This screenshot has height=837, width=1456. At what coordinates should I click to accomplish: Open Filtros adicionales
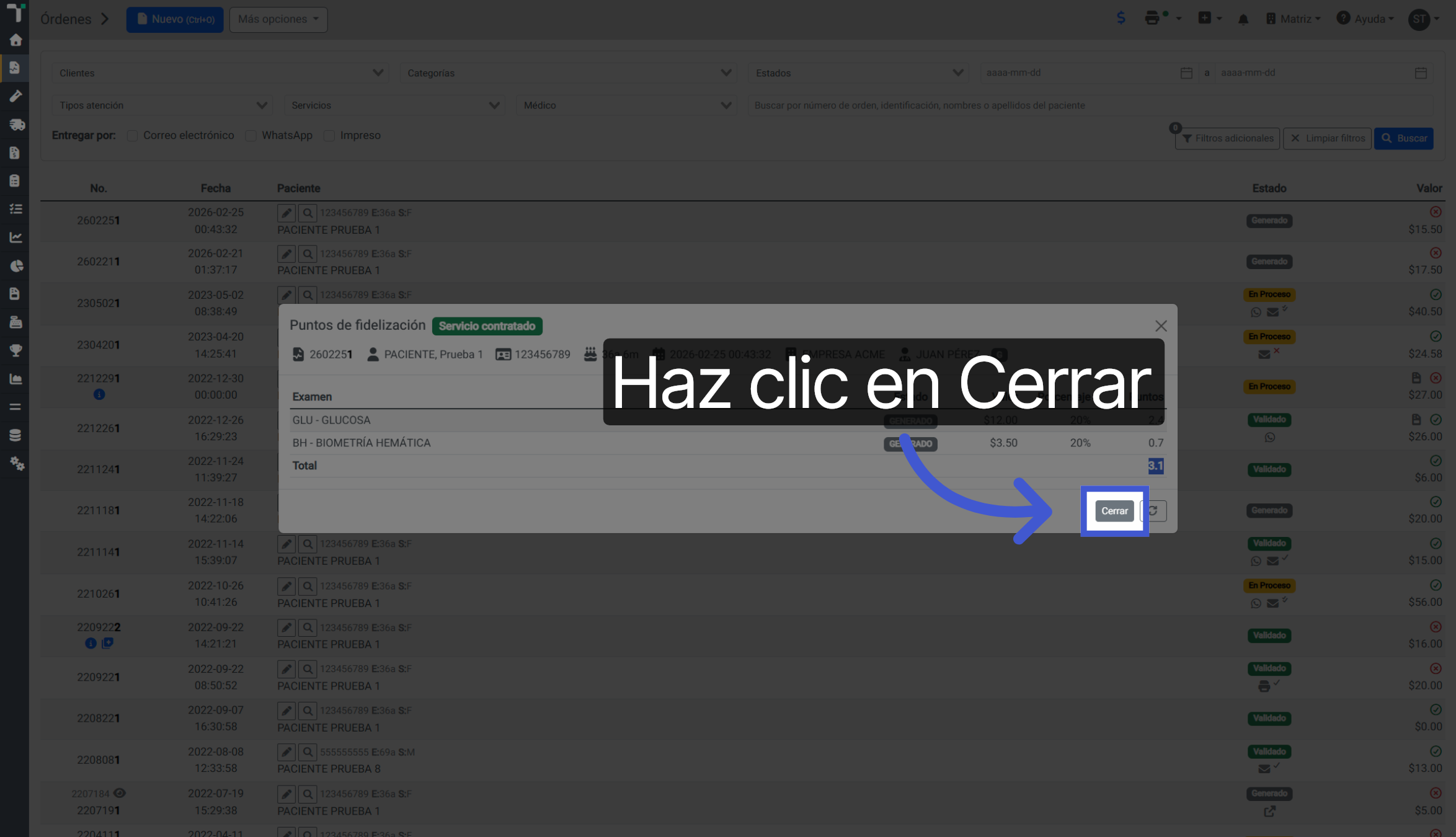(1227, 138)
